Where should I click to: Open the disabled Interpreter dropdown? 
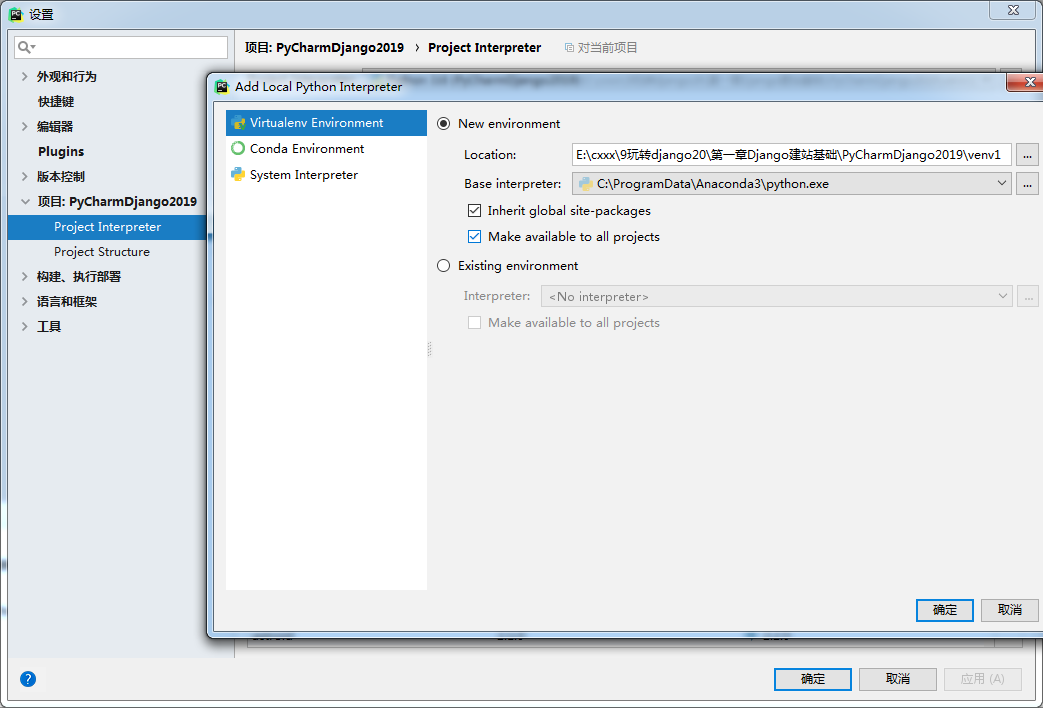[777, 296]
